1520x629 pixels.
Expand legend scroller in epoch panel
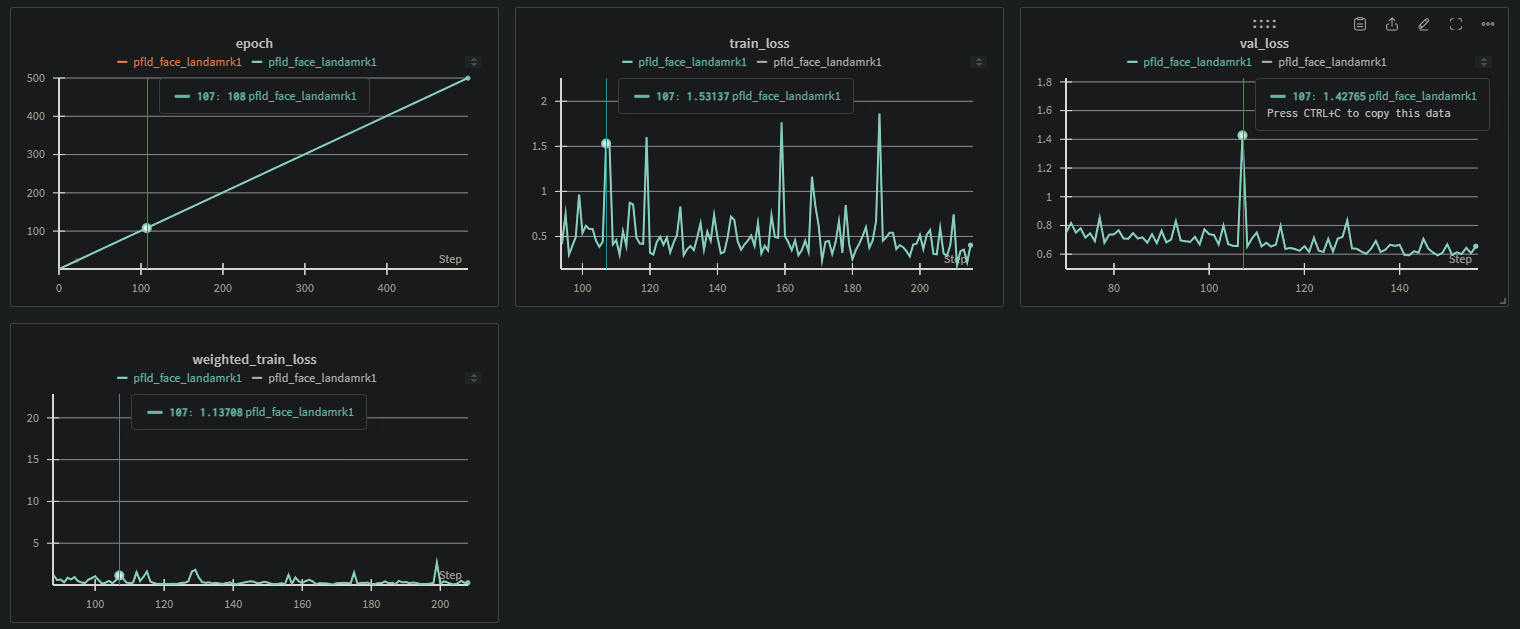pos(474,62)
